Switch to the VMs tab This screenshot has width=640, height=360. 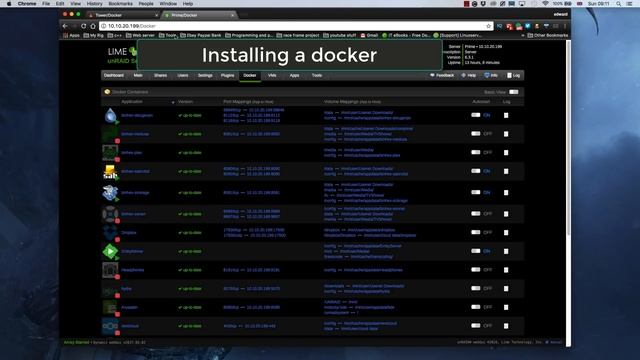click(x=272, y=76)
